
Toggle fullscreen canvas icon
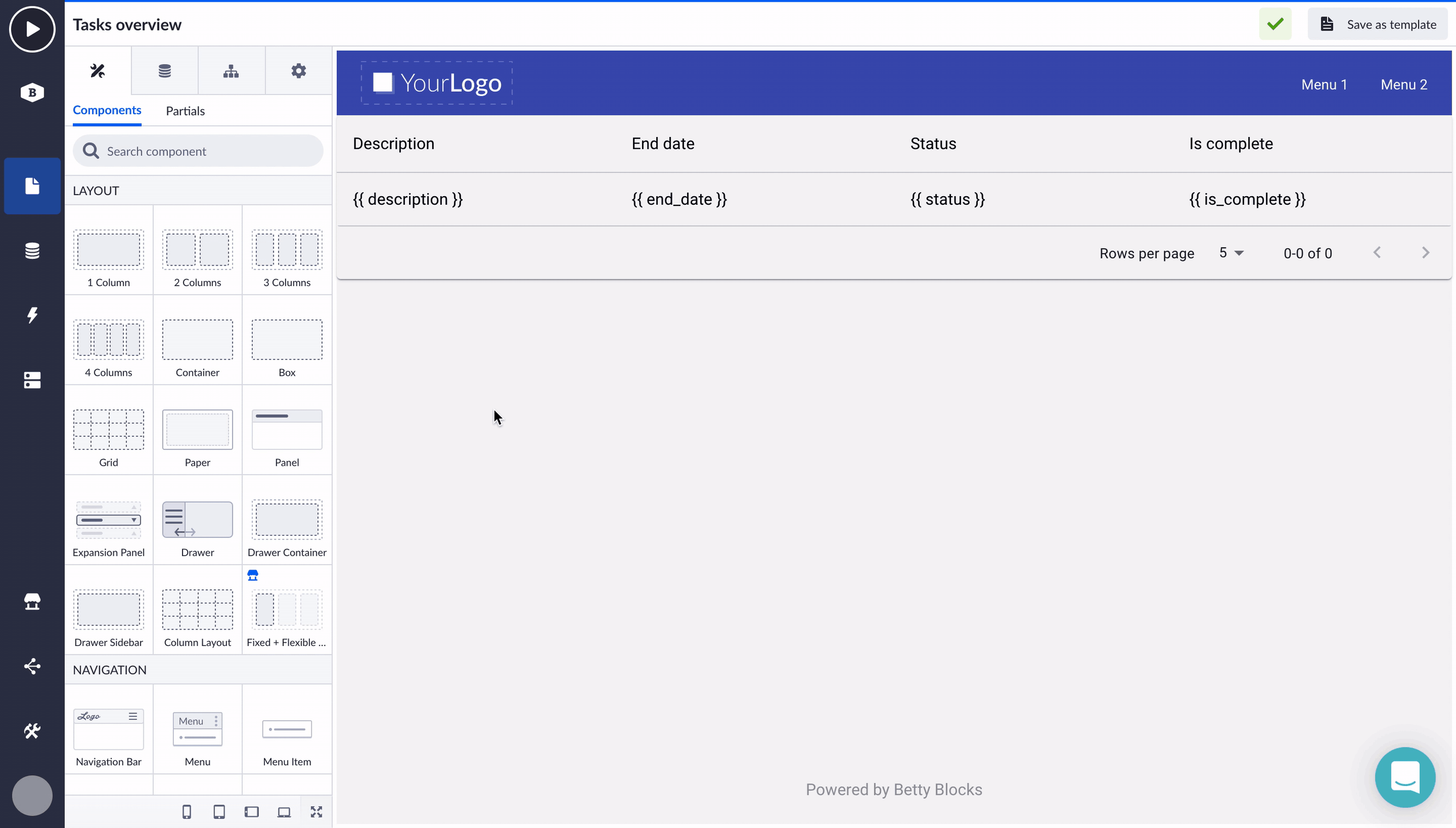point(316,812)
